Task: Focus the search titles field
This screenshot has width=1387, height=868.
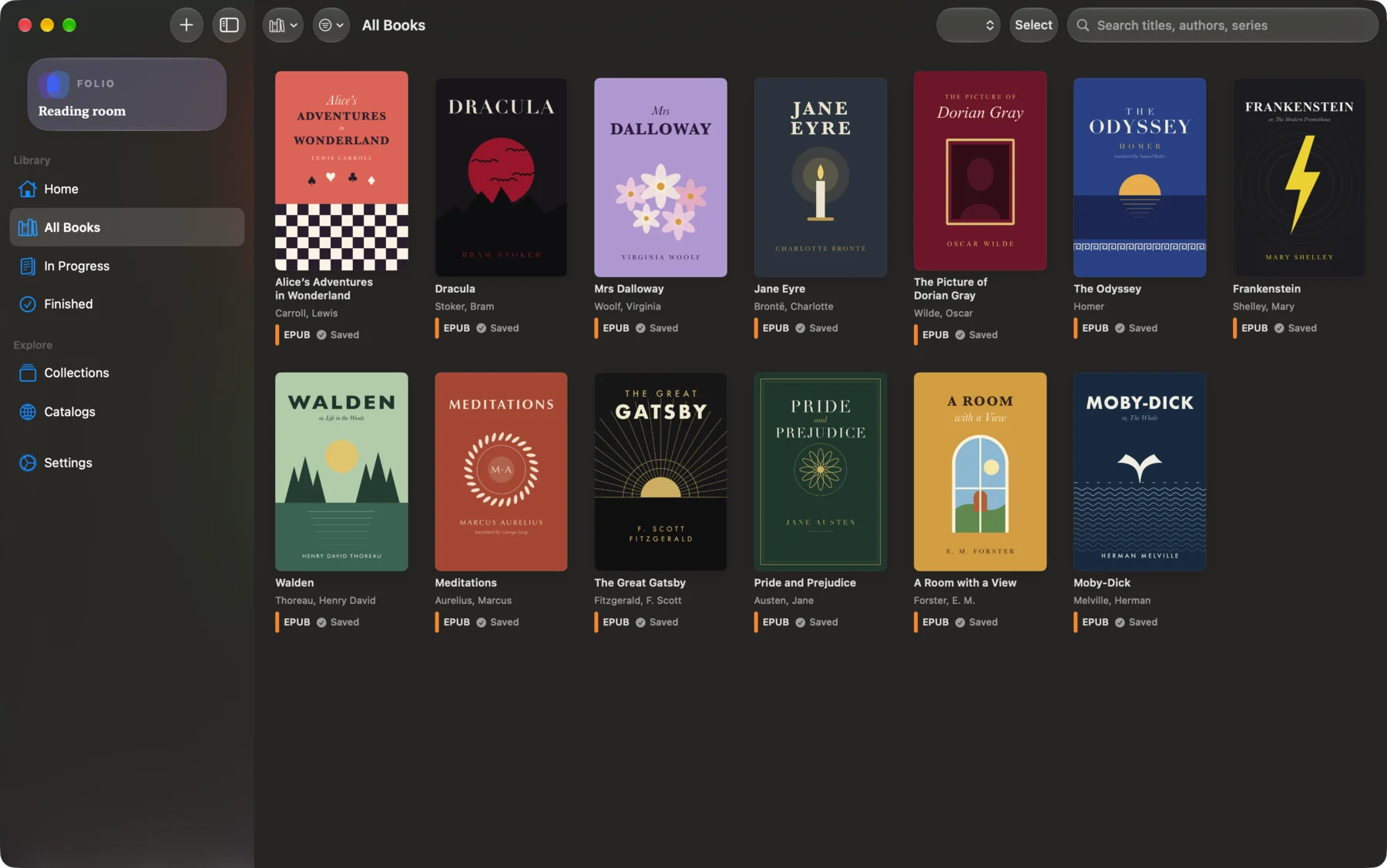Action: (1222, 25)
